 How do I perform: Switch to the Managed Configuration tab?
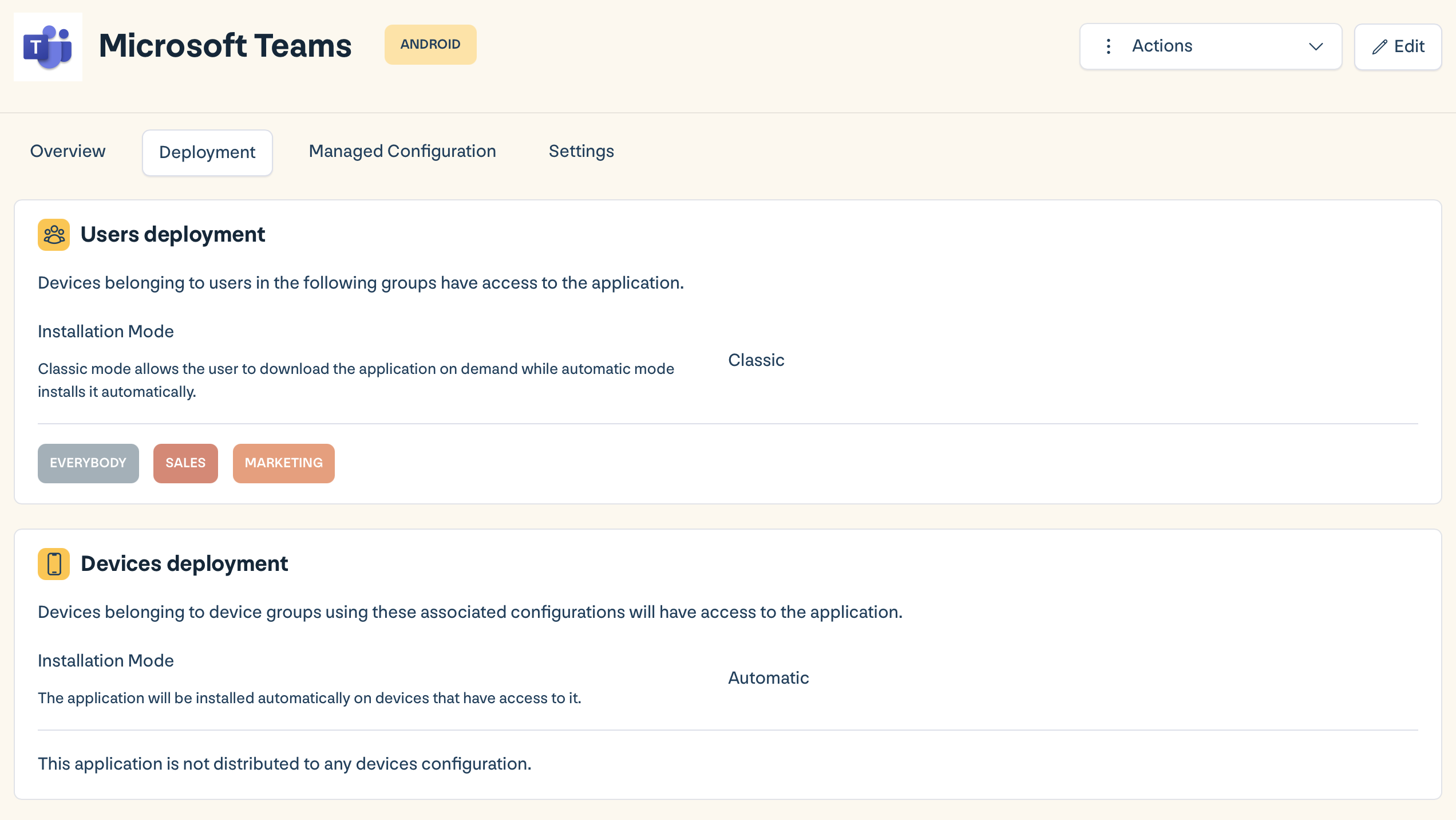(x=402, y=152)
